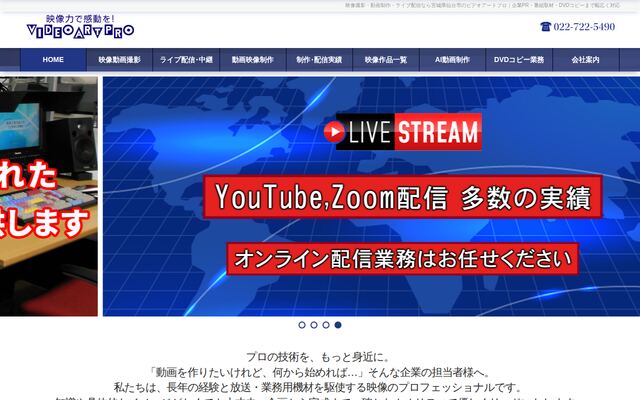Click the telephone icon beside the number

tap(546, 27)
